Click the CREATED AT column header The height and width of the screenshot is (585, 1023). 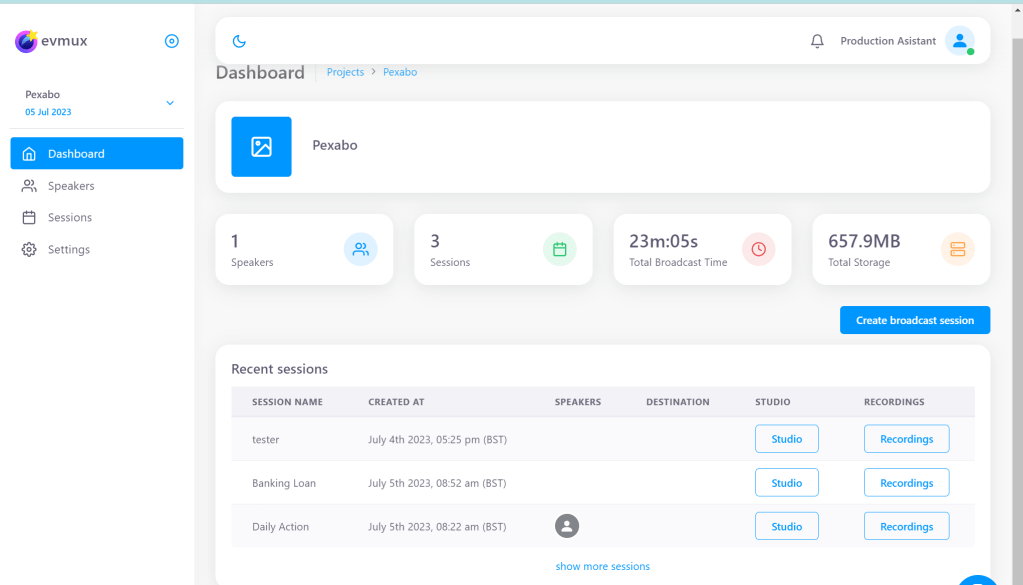pyautogui.click(x=396, y=402)
